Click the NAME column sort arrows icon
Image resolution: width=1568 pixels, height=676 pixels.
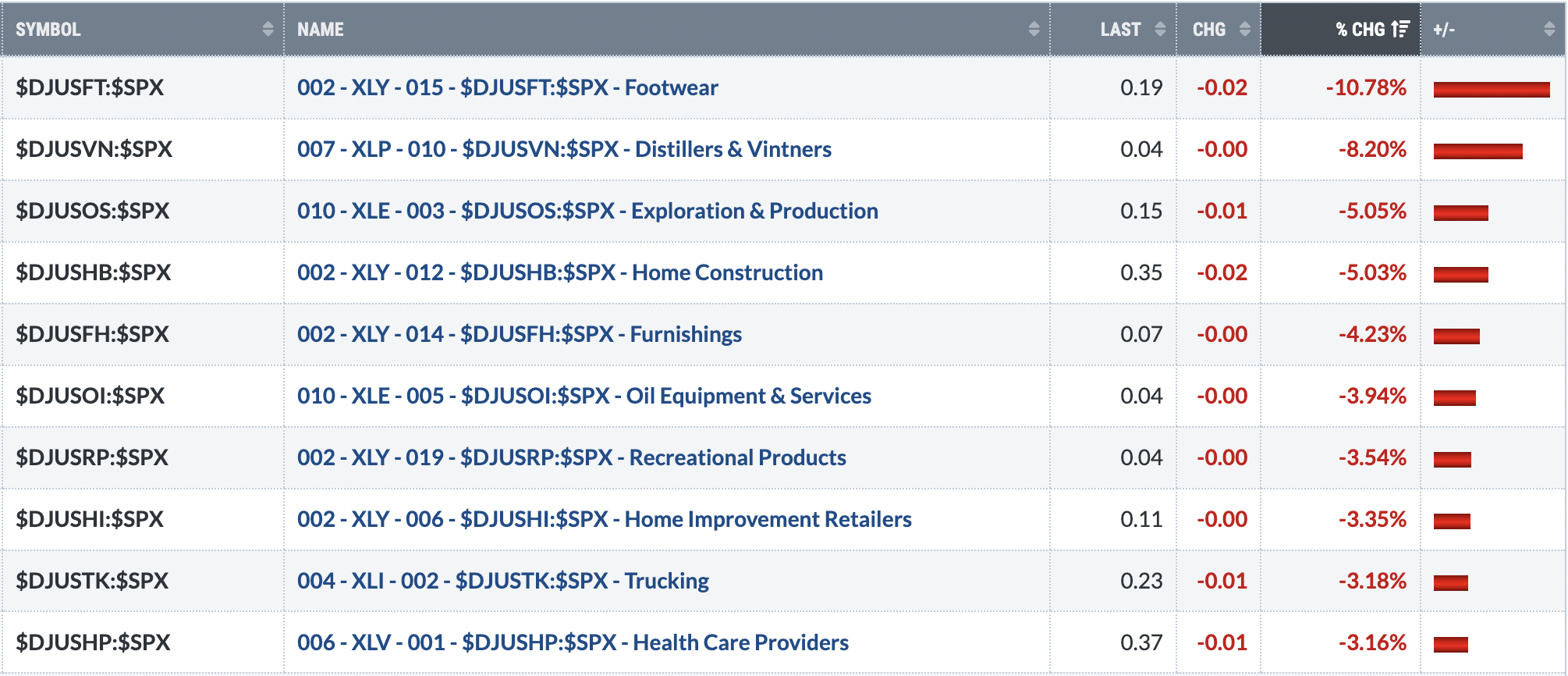click(x=1034, y=29)
